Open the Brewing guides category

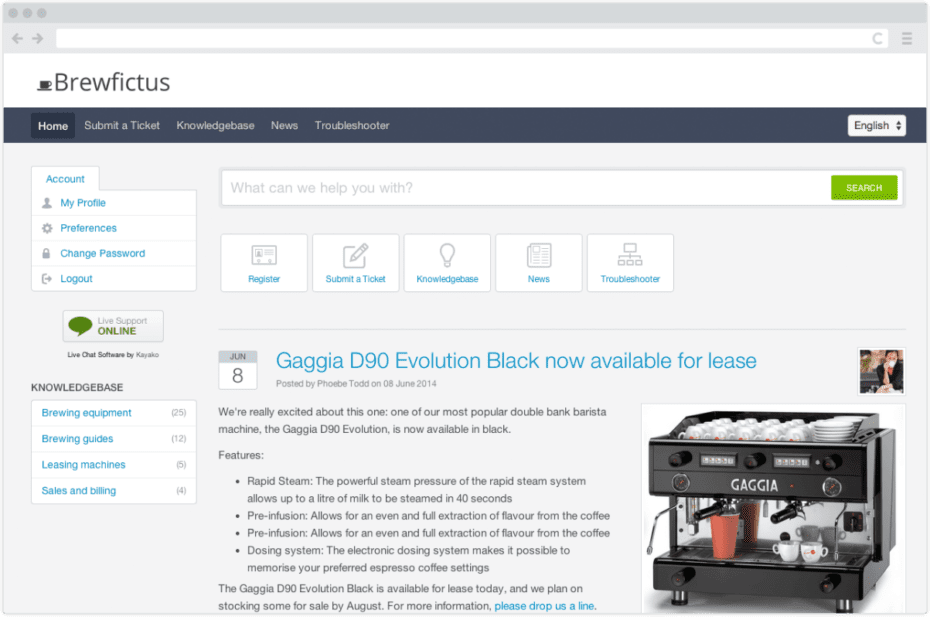click(77, 439)
